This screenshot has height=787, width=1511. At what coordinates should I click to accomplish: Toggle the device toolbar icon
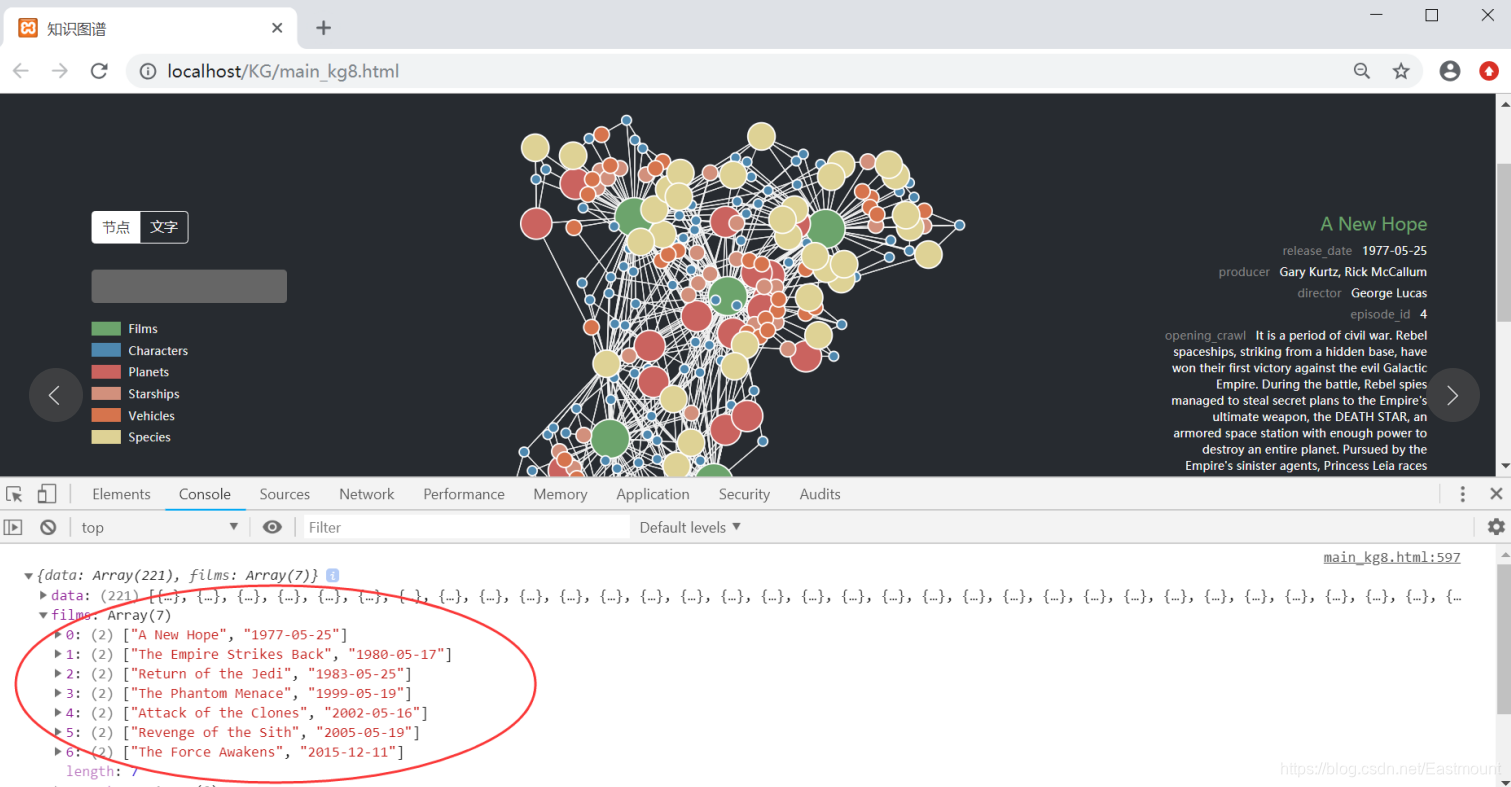click(x=47, y=494)
